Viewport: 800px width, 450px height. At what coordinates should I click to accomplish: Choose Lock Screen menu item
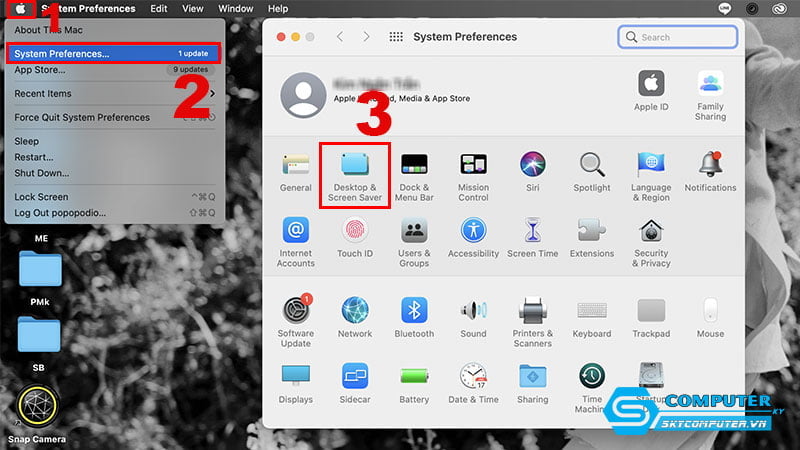click(114, 197)
